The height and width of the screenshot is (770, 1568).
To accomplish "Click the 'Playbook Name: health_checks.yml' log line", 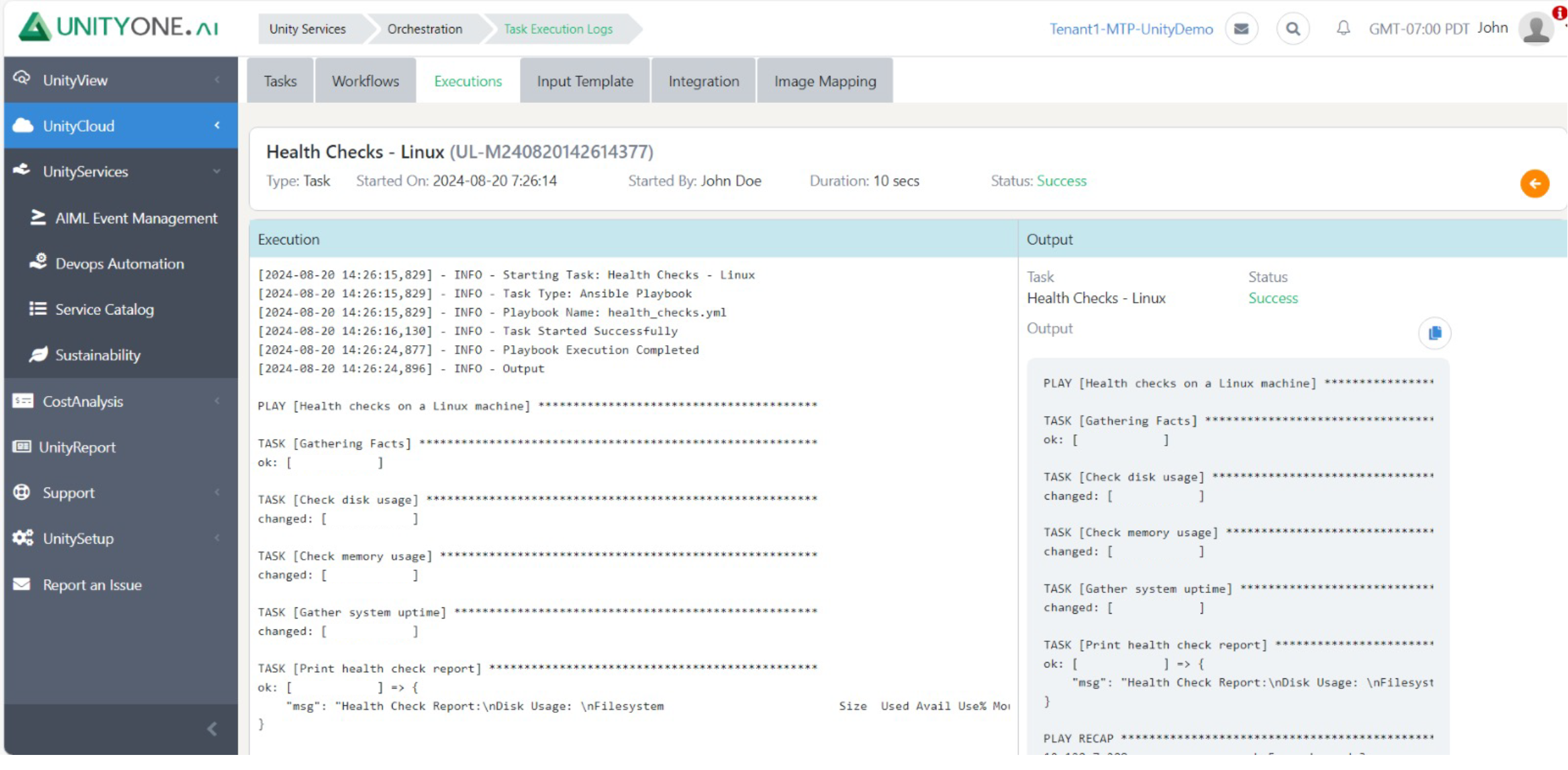I will tap(492, 312).
